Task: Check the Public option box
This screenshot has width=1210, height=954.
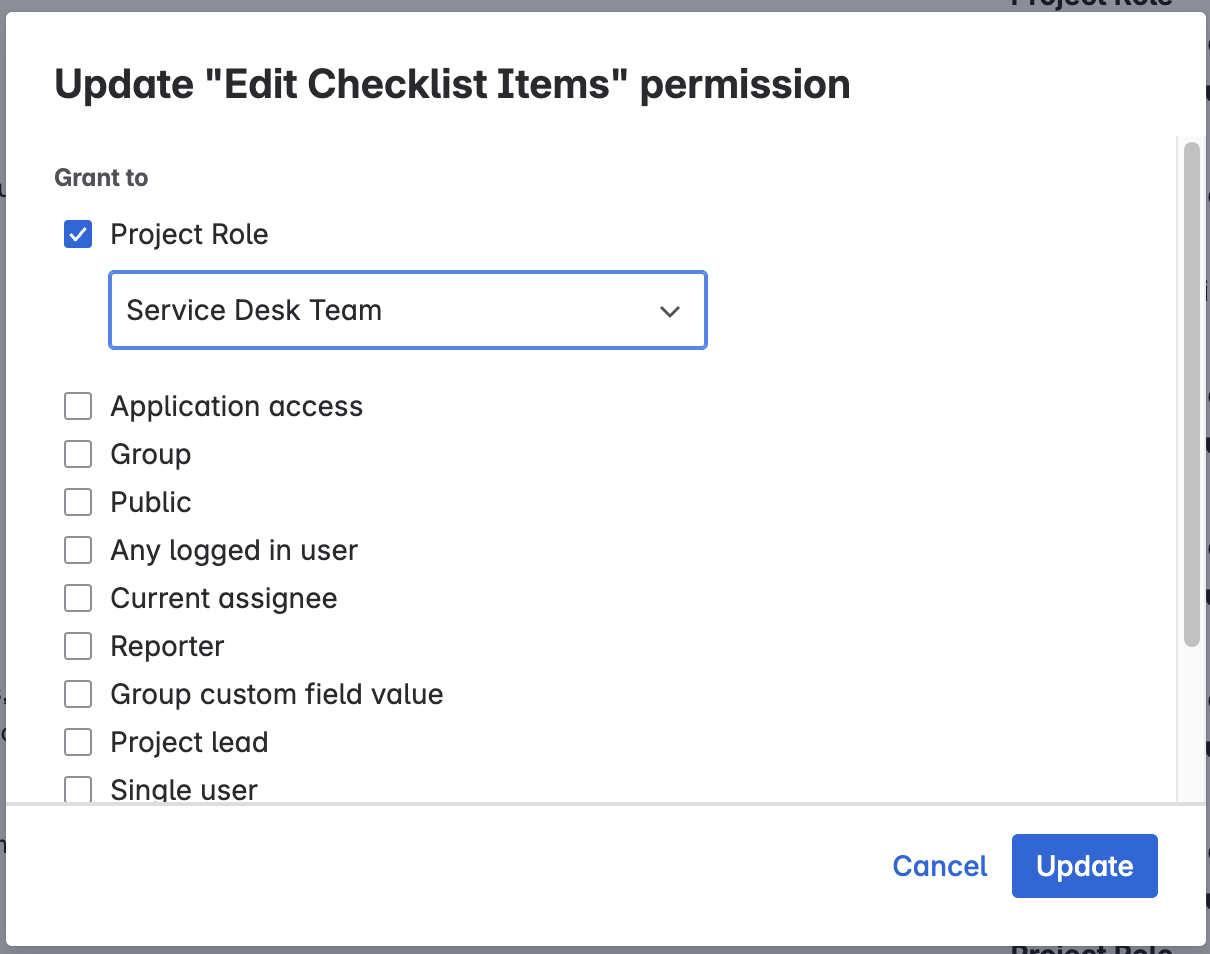Action: (78, 503)
